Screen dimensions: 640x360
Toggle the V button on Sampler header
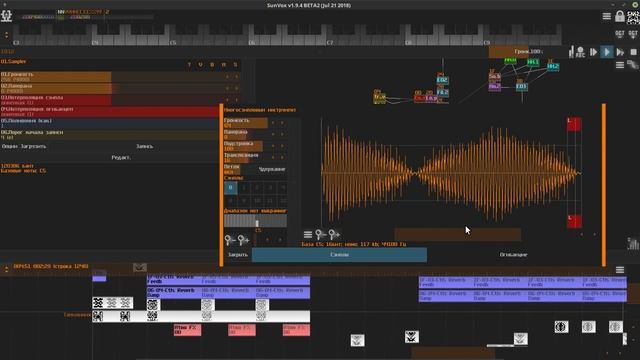tap(200, 64)
